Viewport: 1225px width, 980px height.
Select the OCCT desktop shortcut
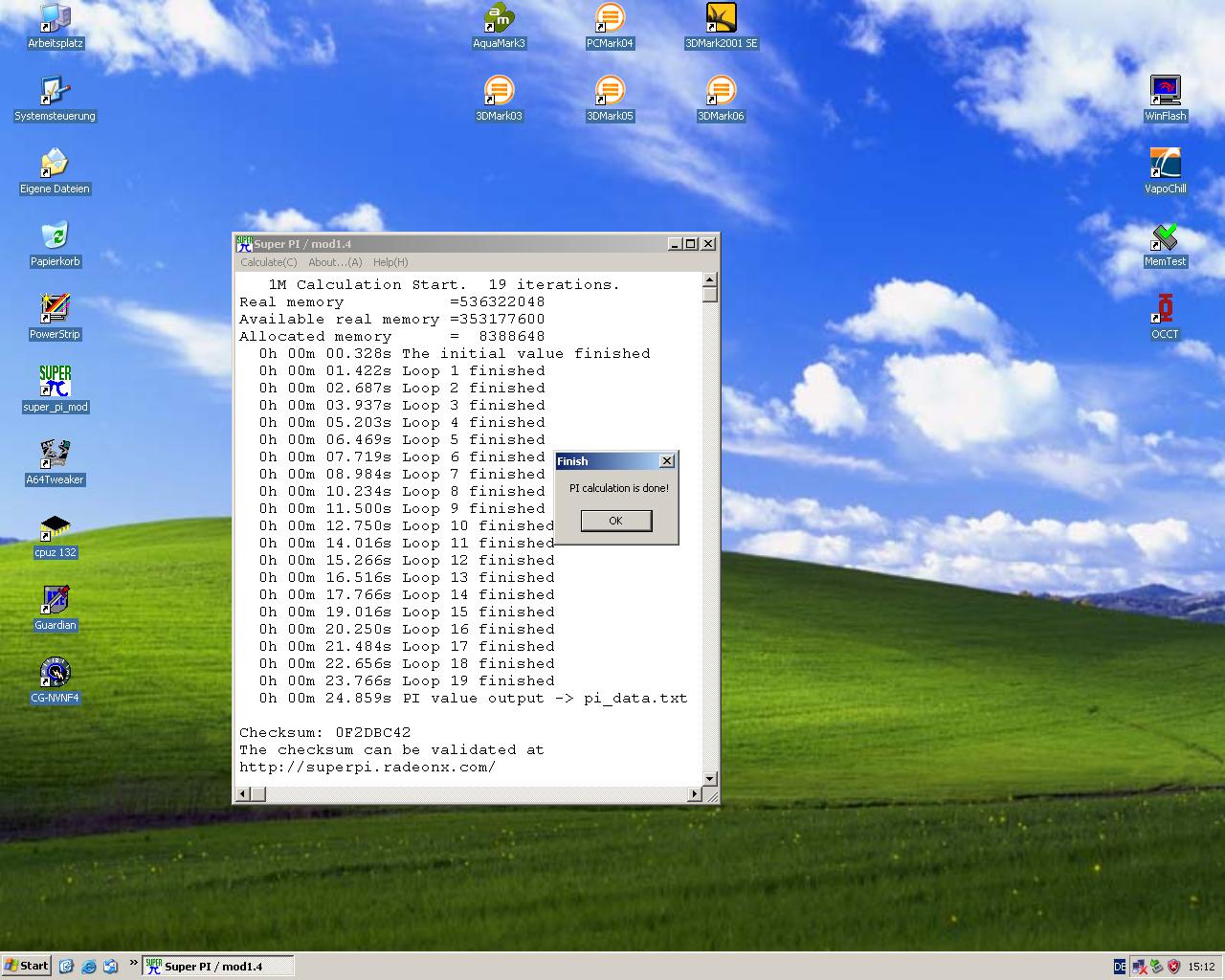[x=1165, y=309]
